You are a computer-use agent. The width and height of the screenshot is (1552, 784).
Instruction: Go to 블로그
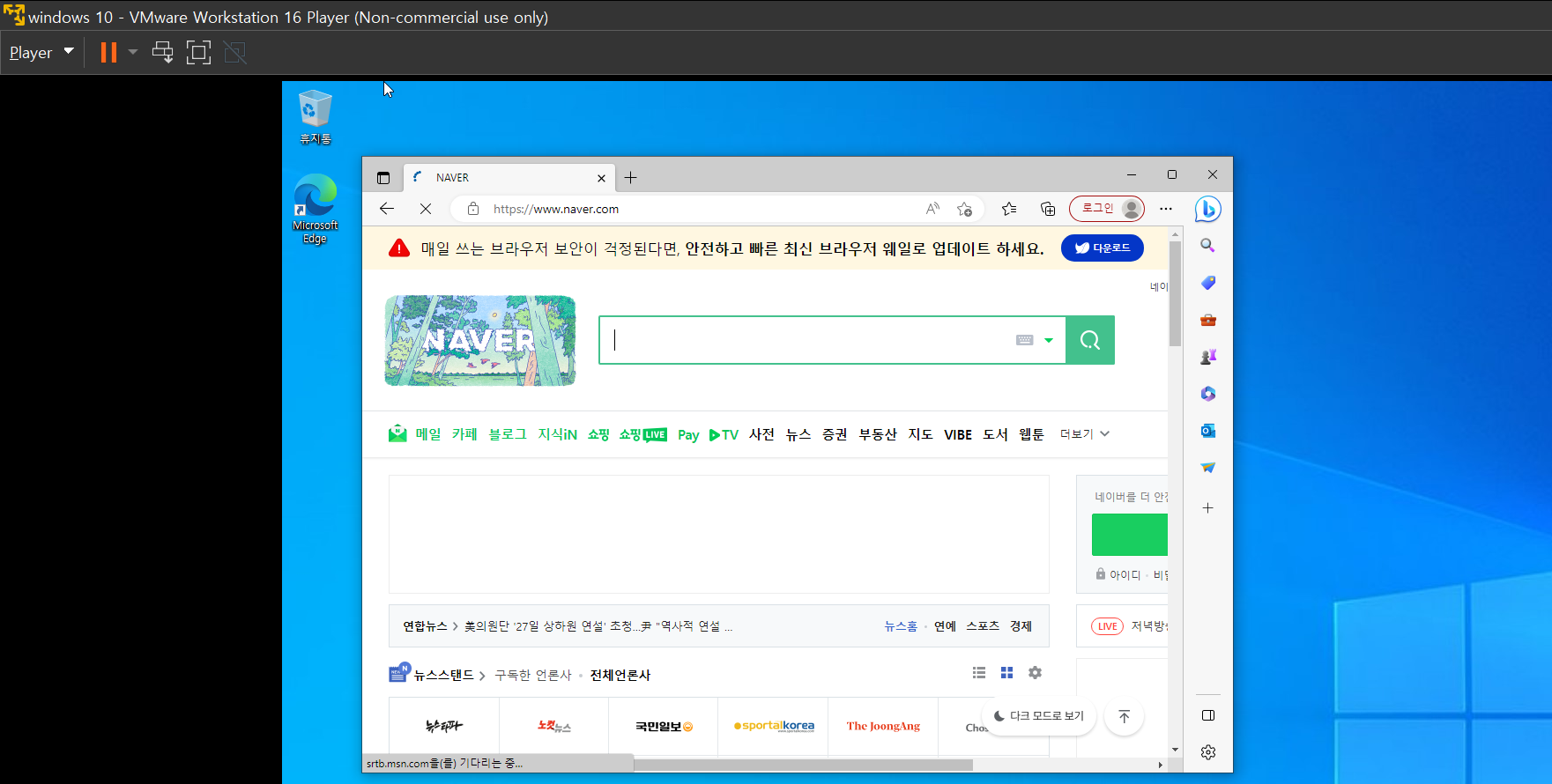508,434
